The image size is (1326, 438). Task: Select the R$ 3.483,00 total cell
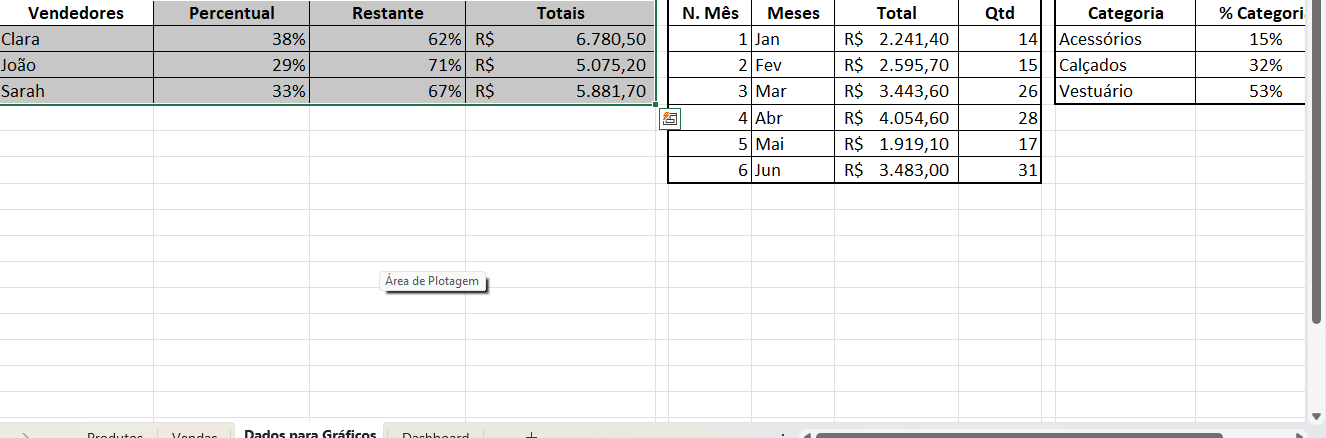(896, 169)
